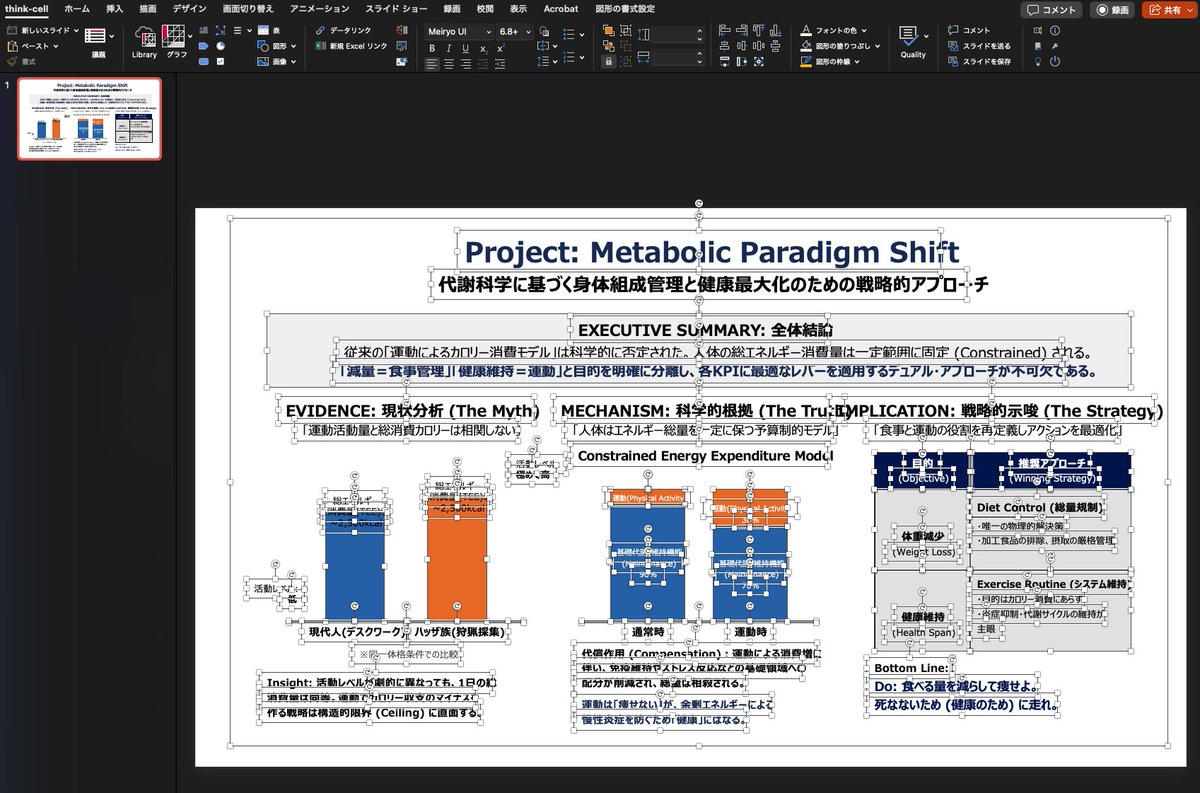Set text alignment to left
Viewport: 1200px width, 793px height.
[432, 63]
